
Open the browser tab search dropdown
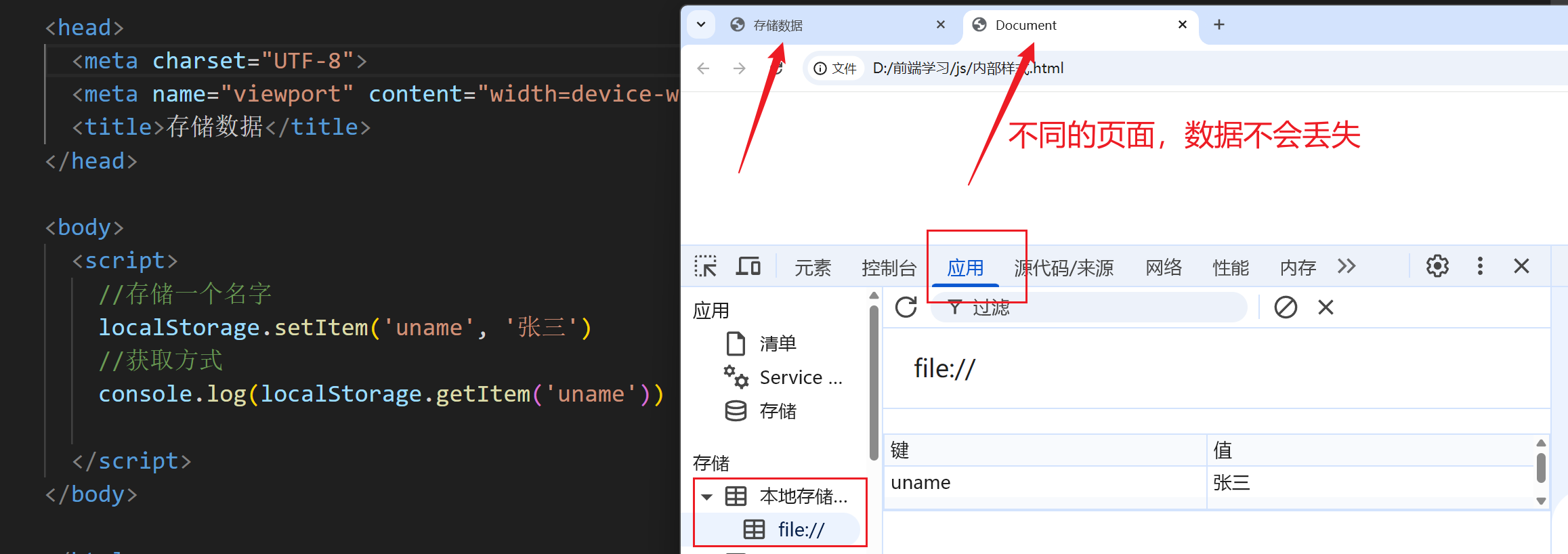tap(701, 25)
